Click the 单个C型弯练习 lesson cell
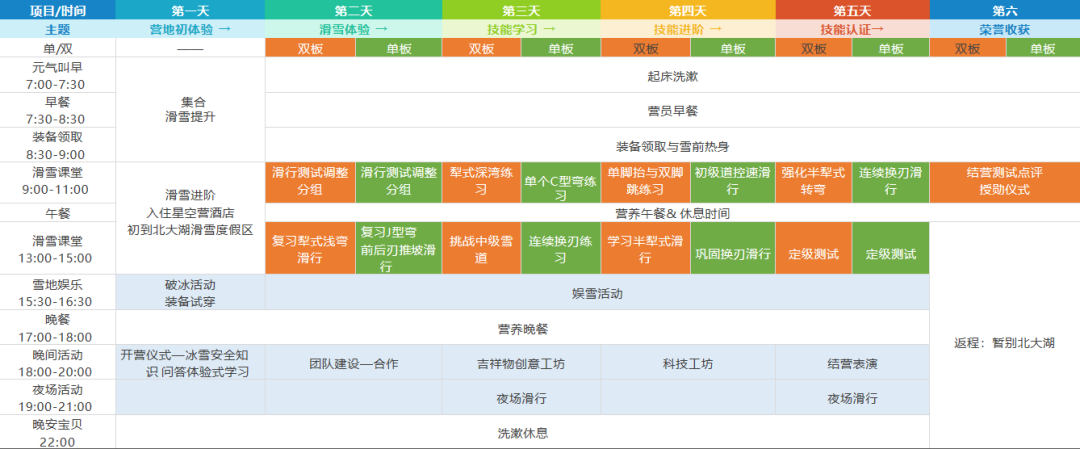 pos(560,182)
